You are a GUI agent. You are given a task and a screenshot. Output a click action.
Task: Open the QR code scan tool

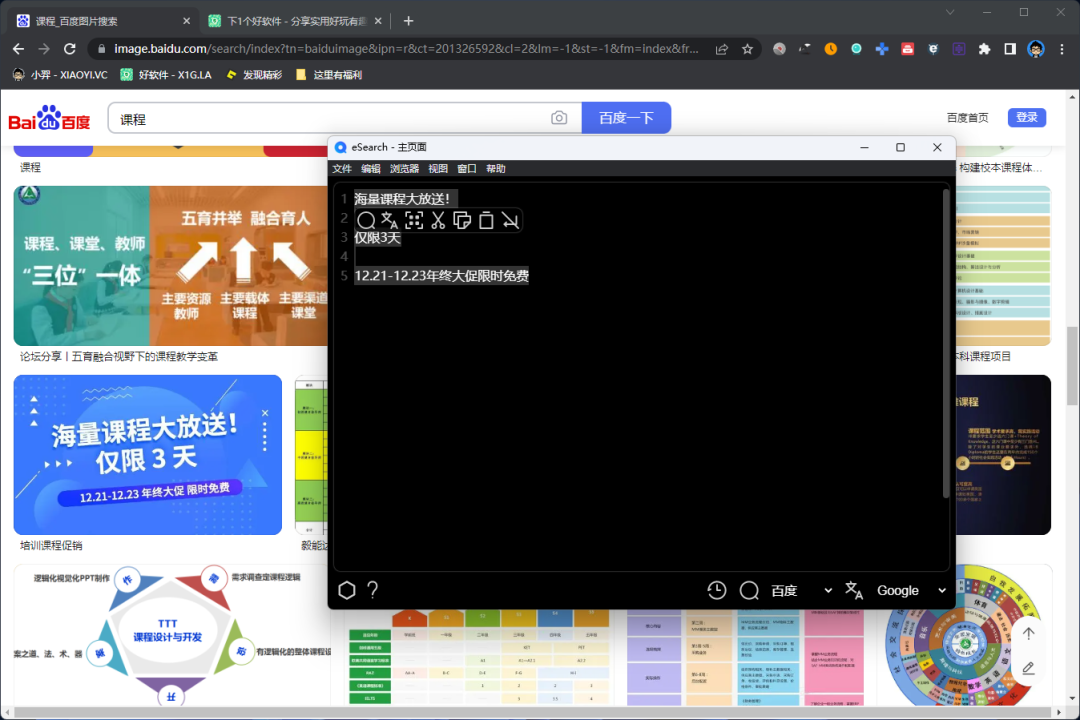click(x=413, y=220)
